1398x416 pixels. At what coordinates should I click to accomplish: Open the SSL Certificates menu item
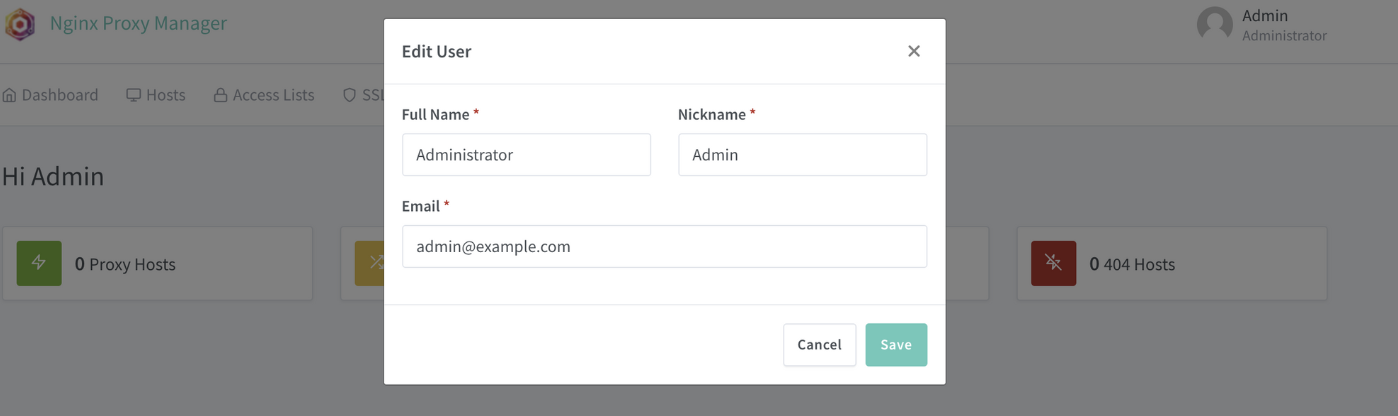point(364,95)
